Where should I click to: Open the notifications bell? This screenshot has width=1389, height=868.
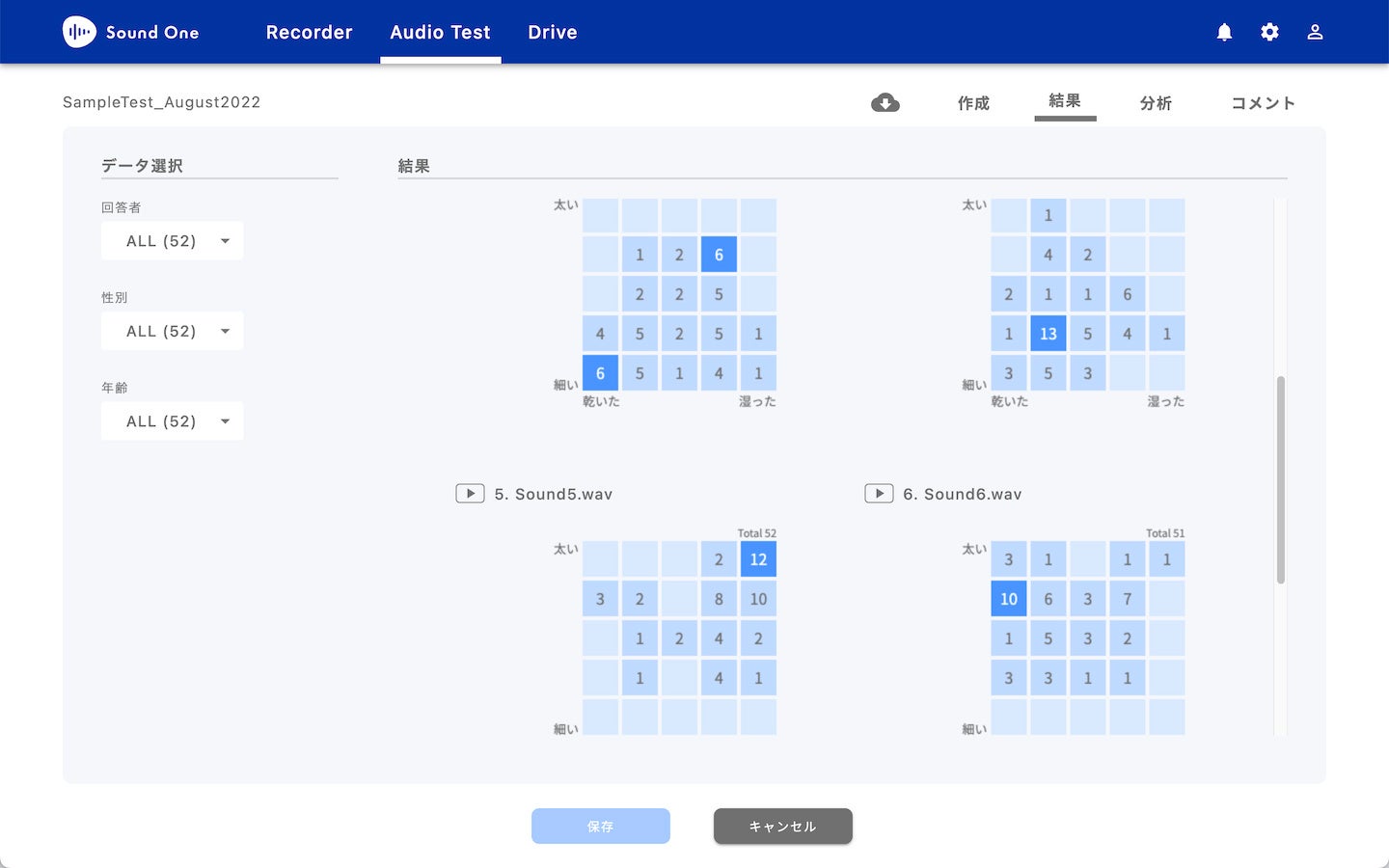[1223, 32]
